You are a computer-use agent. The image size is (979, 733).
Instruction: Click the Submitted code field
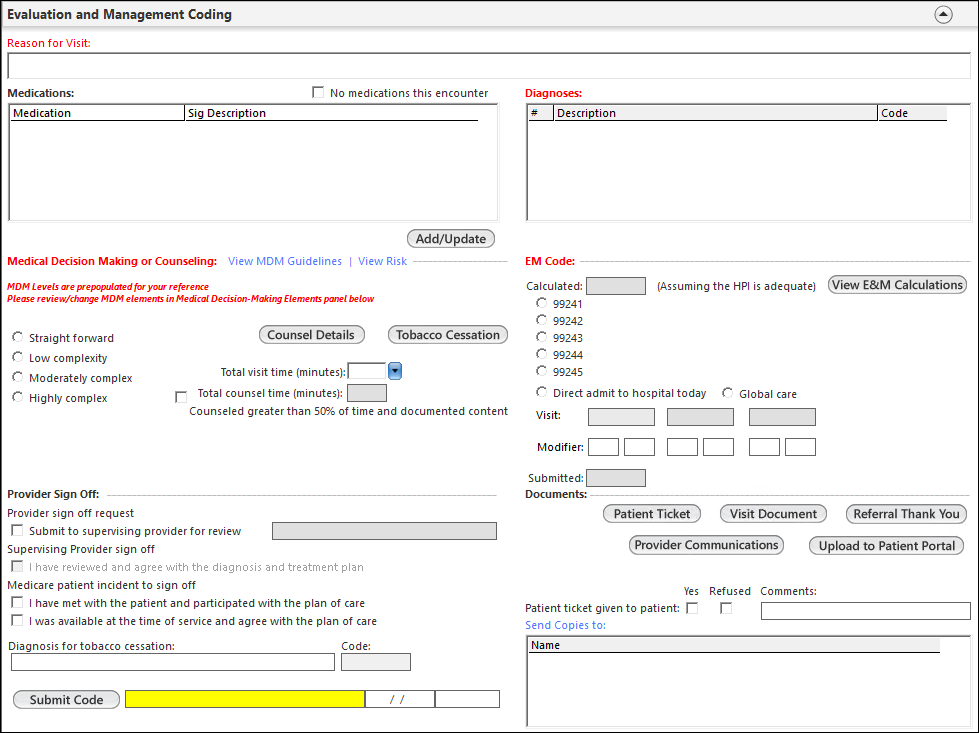[x=616, y=478]
